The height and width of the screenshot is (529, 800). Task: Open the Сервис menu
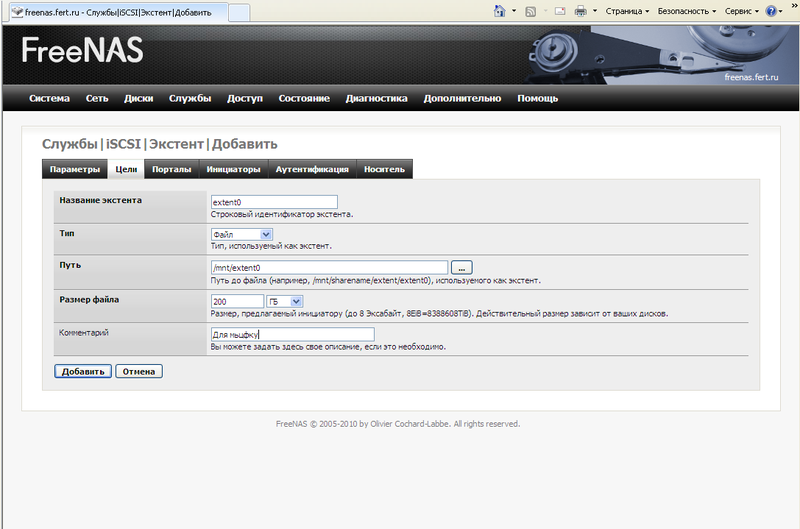742,11
